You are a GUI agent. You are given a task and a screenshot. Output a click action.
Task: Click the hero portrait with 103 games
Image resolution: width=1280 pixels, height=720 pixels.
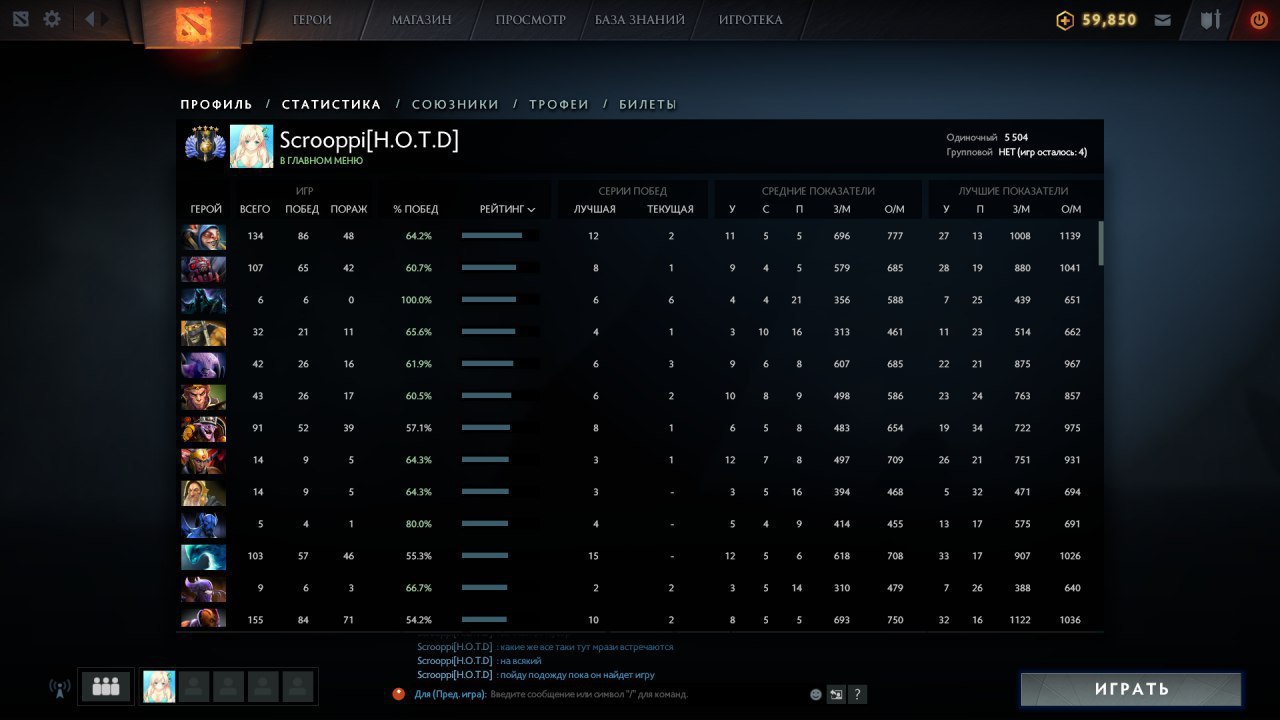(x=203, y=557)
